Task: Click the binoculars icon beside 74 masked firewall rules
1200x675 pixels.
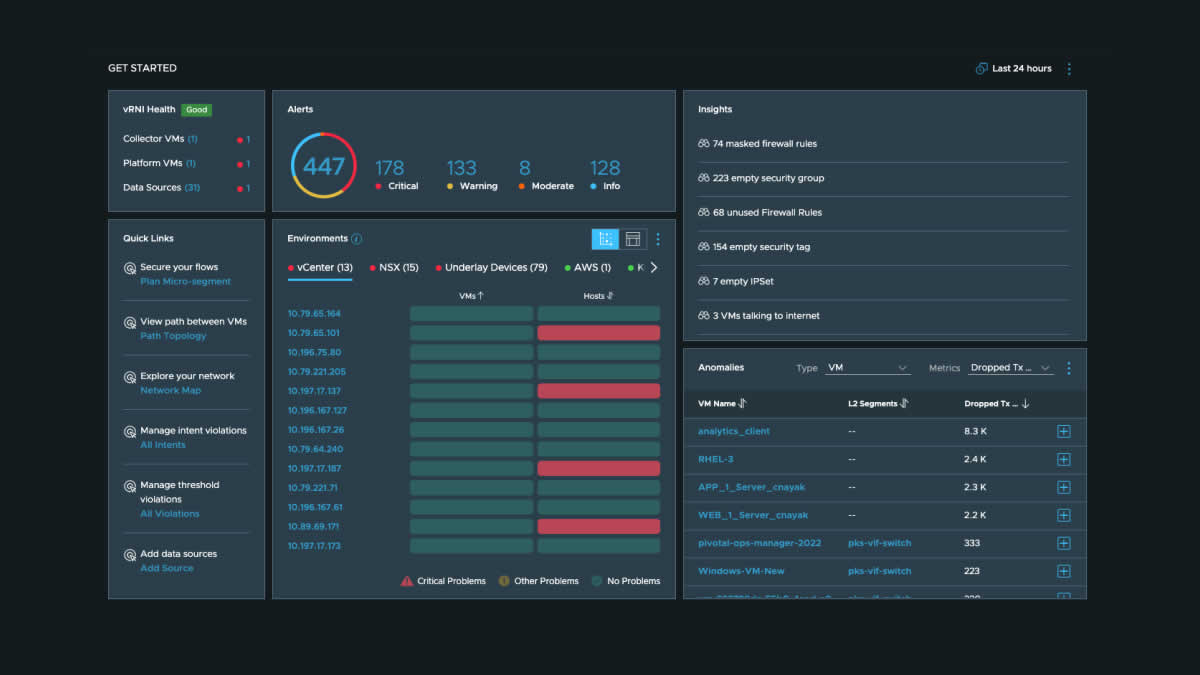Action: pyautogui.click(x=704, y=144)
